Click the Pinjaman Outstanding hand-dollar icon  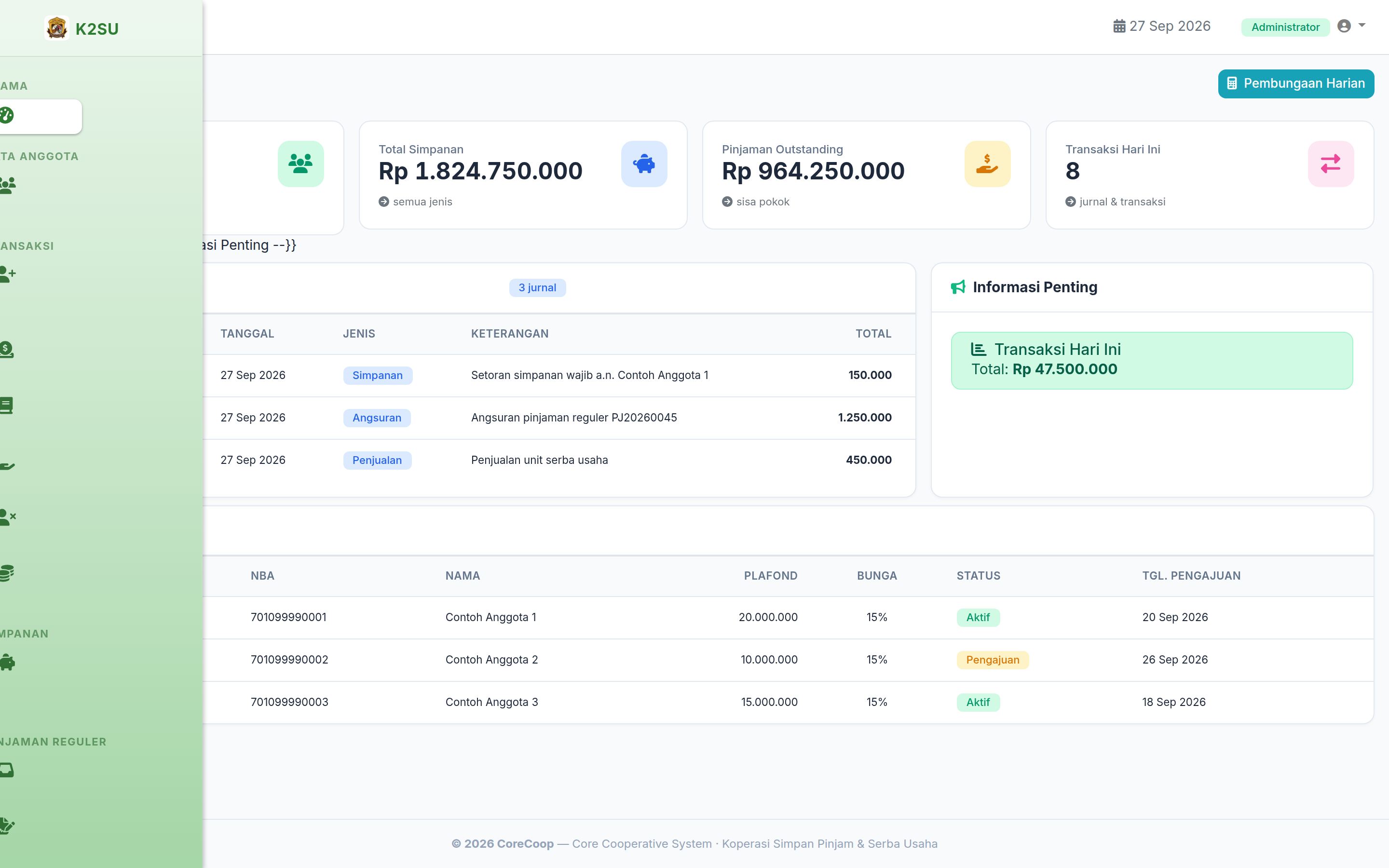(987, 163)
